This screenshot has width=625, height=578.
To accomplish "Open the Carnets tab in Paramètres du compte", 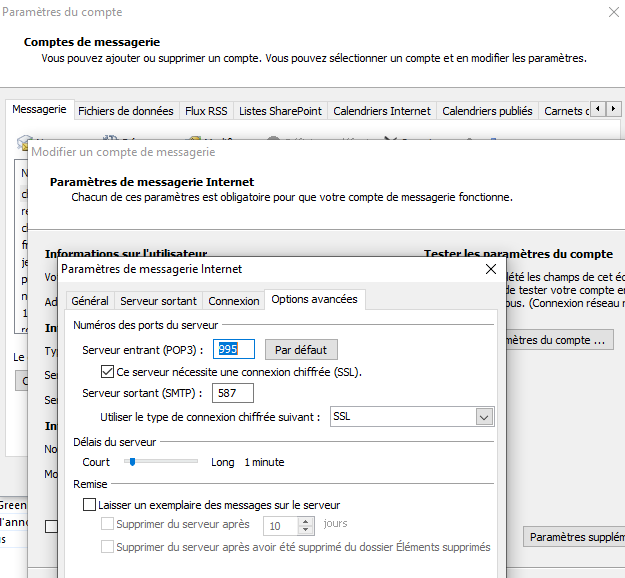I will tap(564, 111).
